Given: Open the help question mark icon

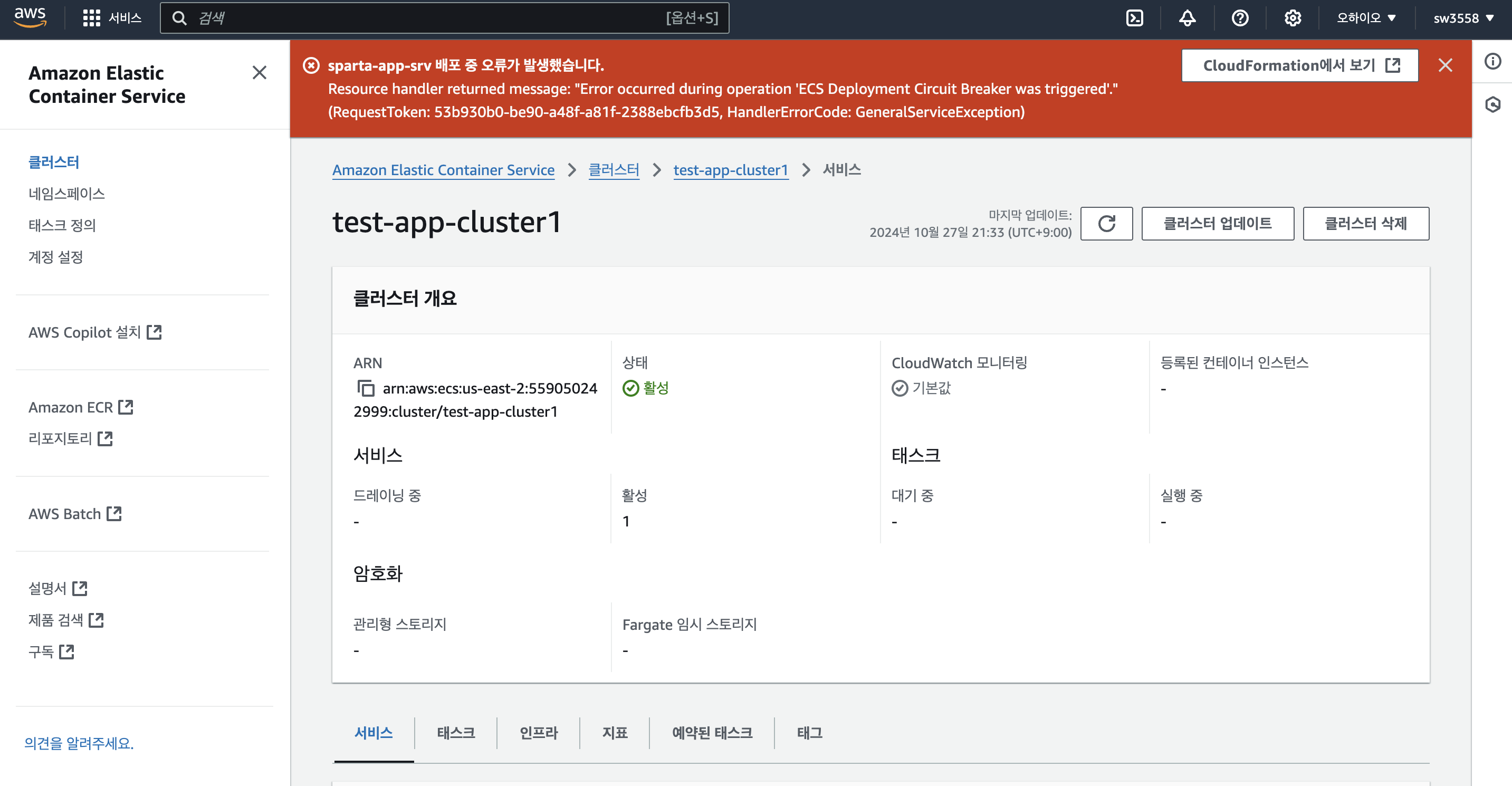Looking at the screenshot, I should coord(1240,18).
